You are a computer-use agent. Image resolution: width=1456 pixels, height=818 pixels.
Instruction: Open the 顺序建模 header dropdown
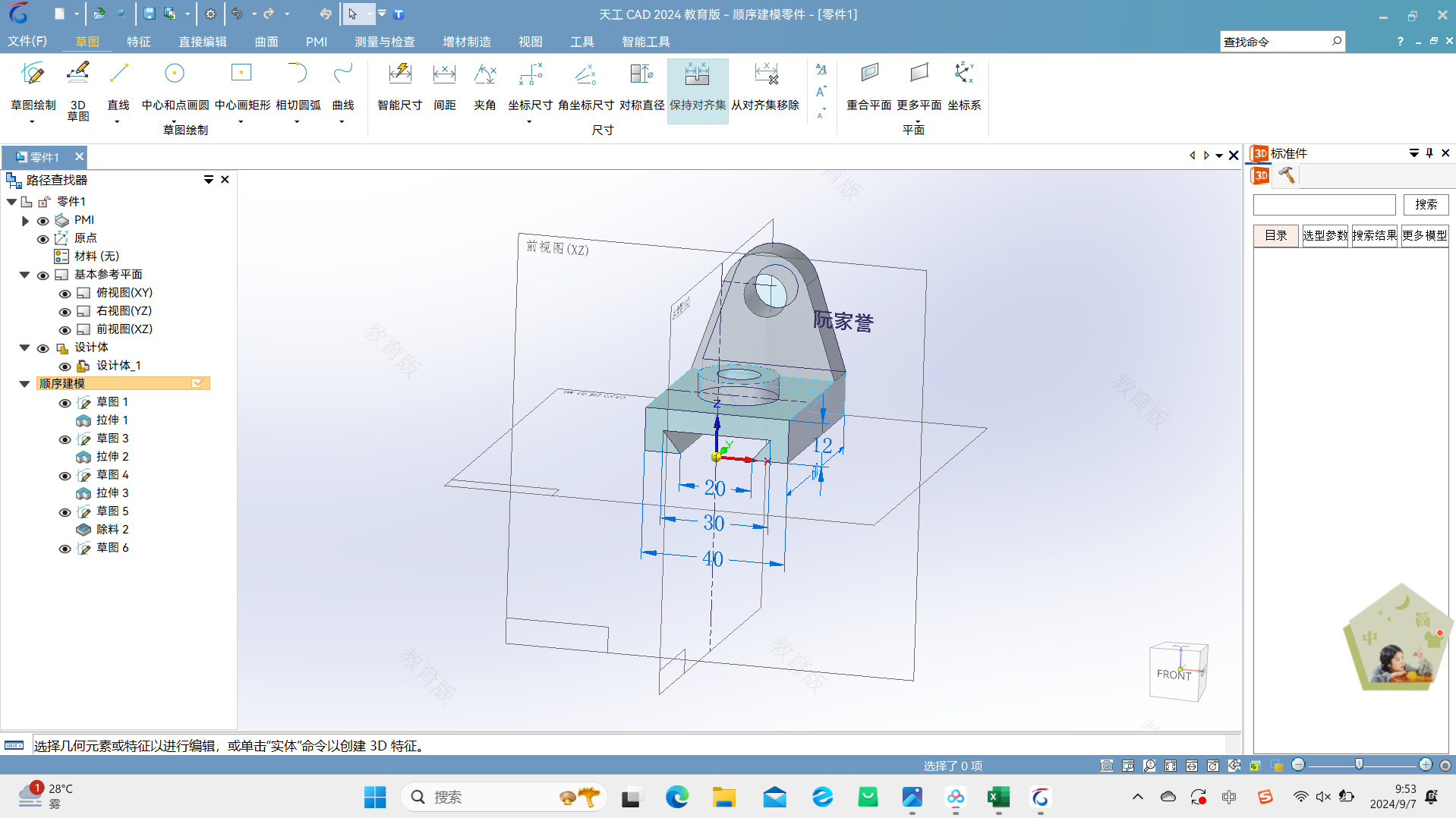pos(197,383)
